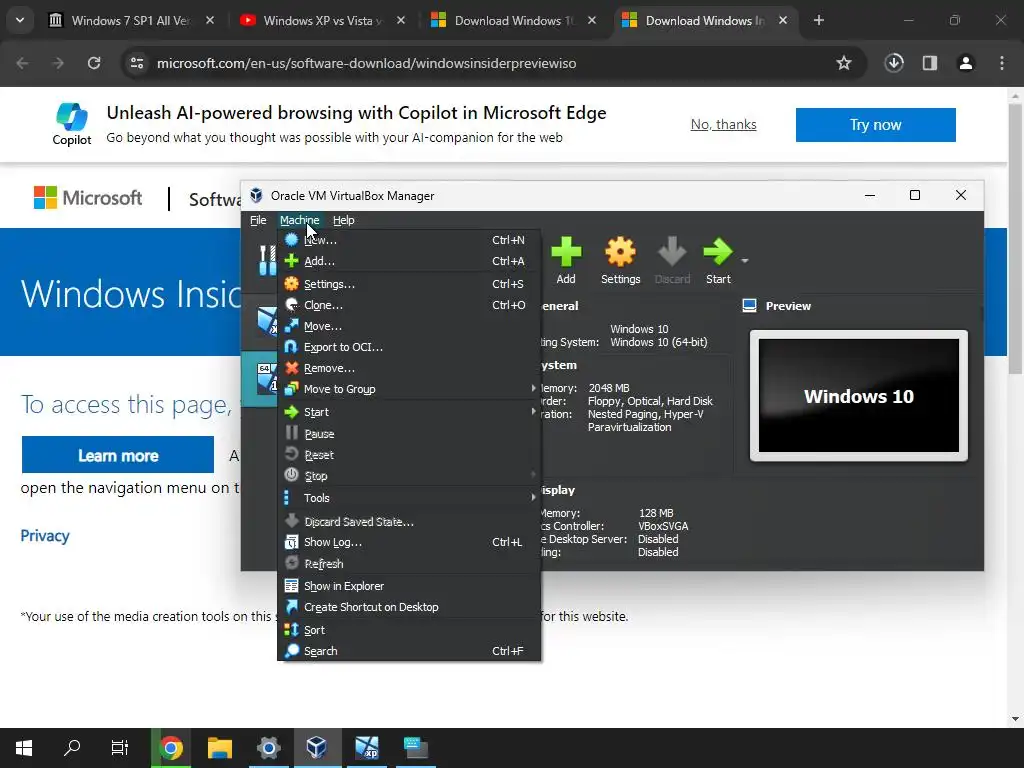1024x768 pixels.
Task: Switch to Download Windows 10 tab
Action: coord(513,21)
